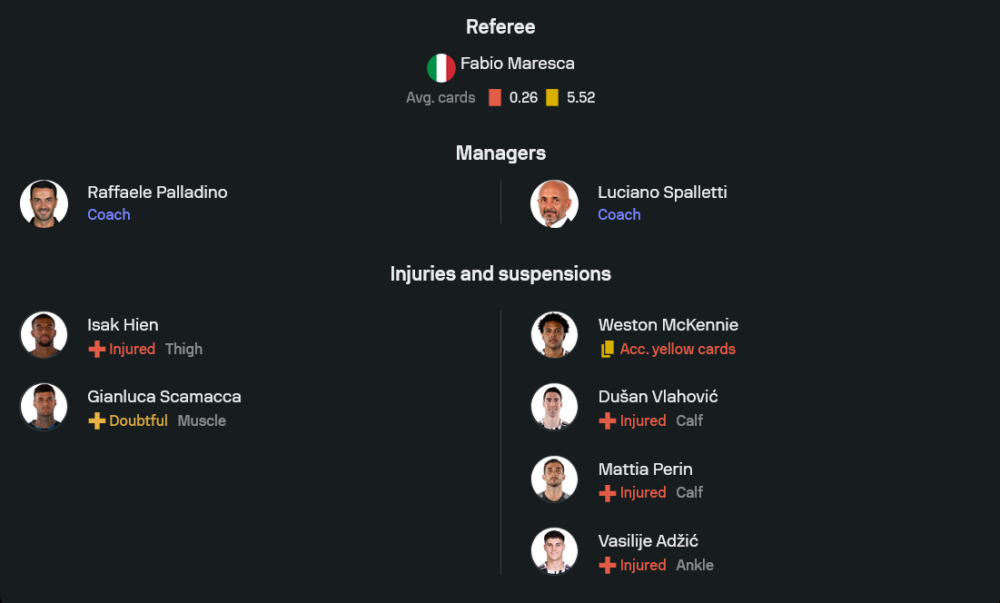
Task: Open Raffaele Palladino's manager page
Action: pos(157,192)
